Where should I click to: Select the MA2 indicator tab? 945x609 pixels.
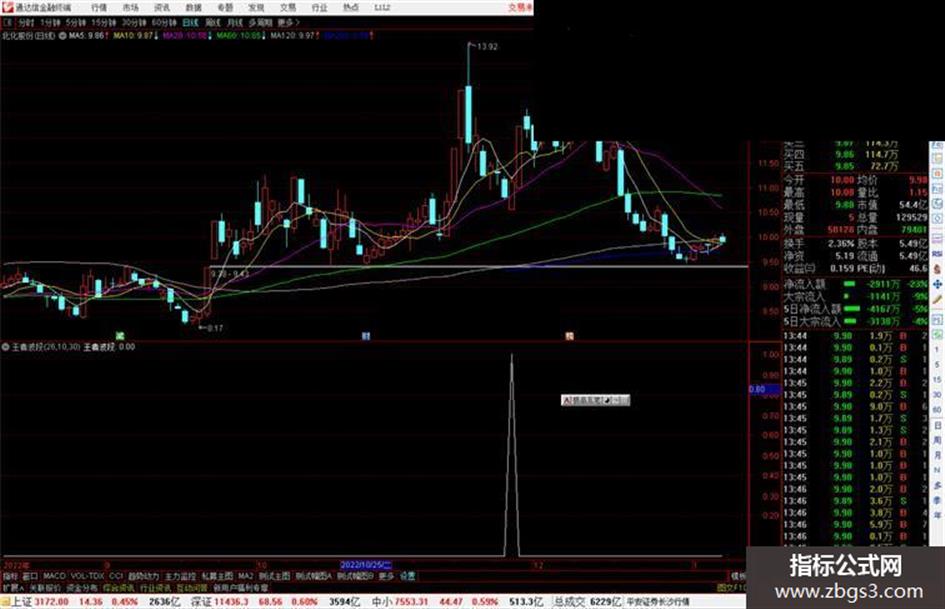(245, 576)
